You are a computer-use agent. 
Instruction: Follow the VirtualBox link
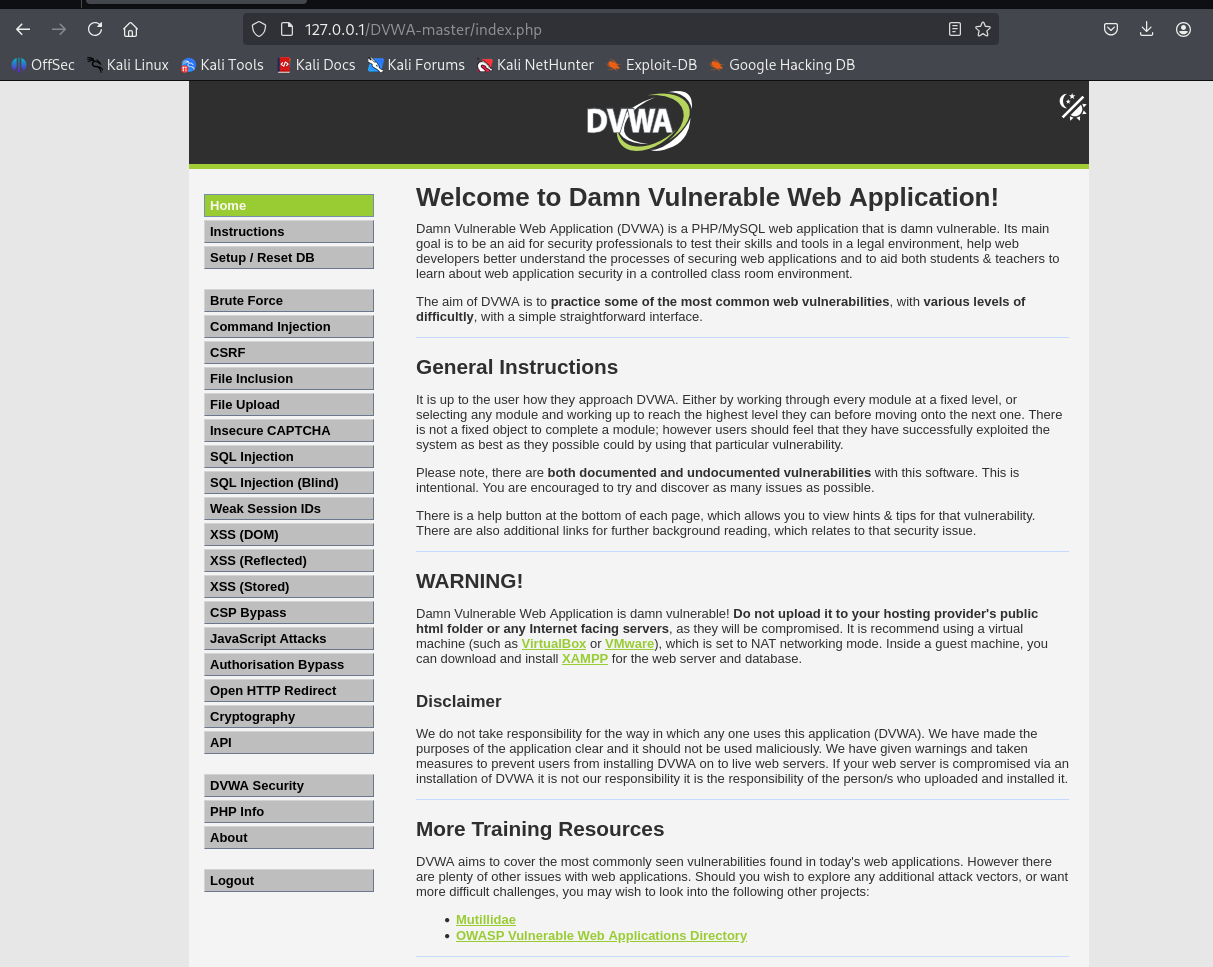point(554,644)
